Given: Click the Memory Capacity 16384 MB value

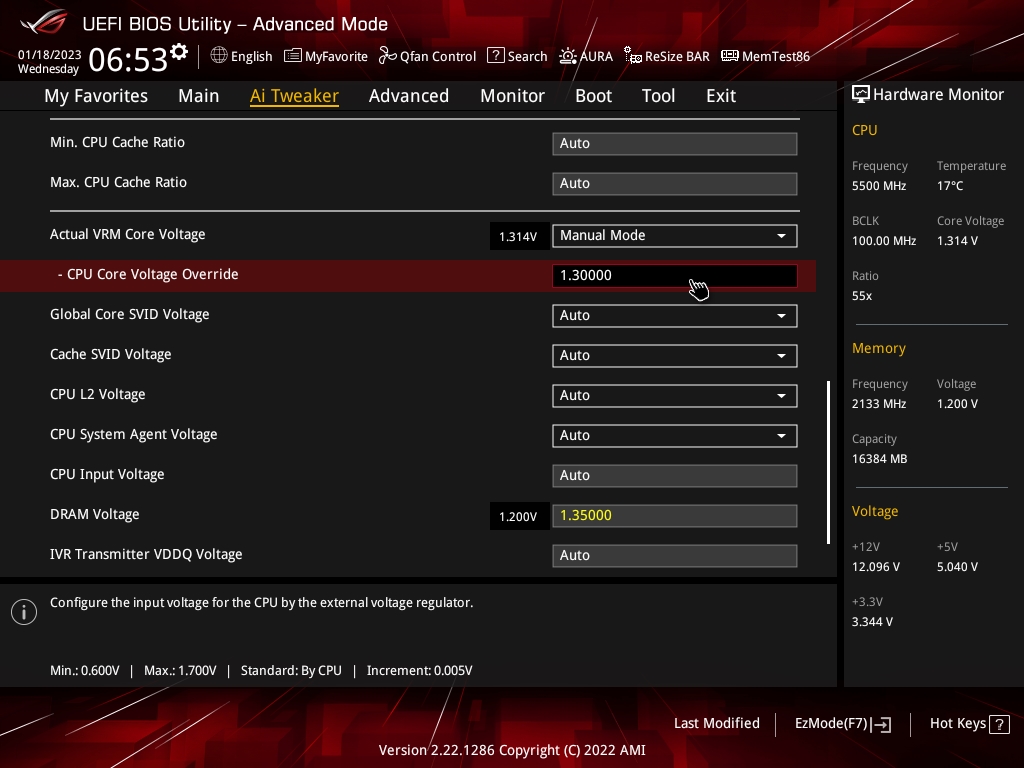Looking at the screenshot, I should (x=880, y=458).
